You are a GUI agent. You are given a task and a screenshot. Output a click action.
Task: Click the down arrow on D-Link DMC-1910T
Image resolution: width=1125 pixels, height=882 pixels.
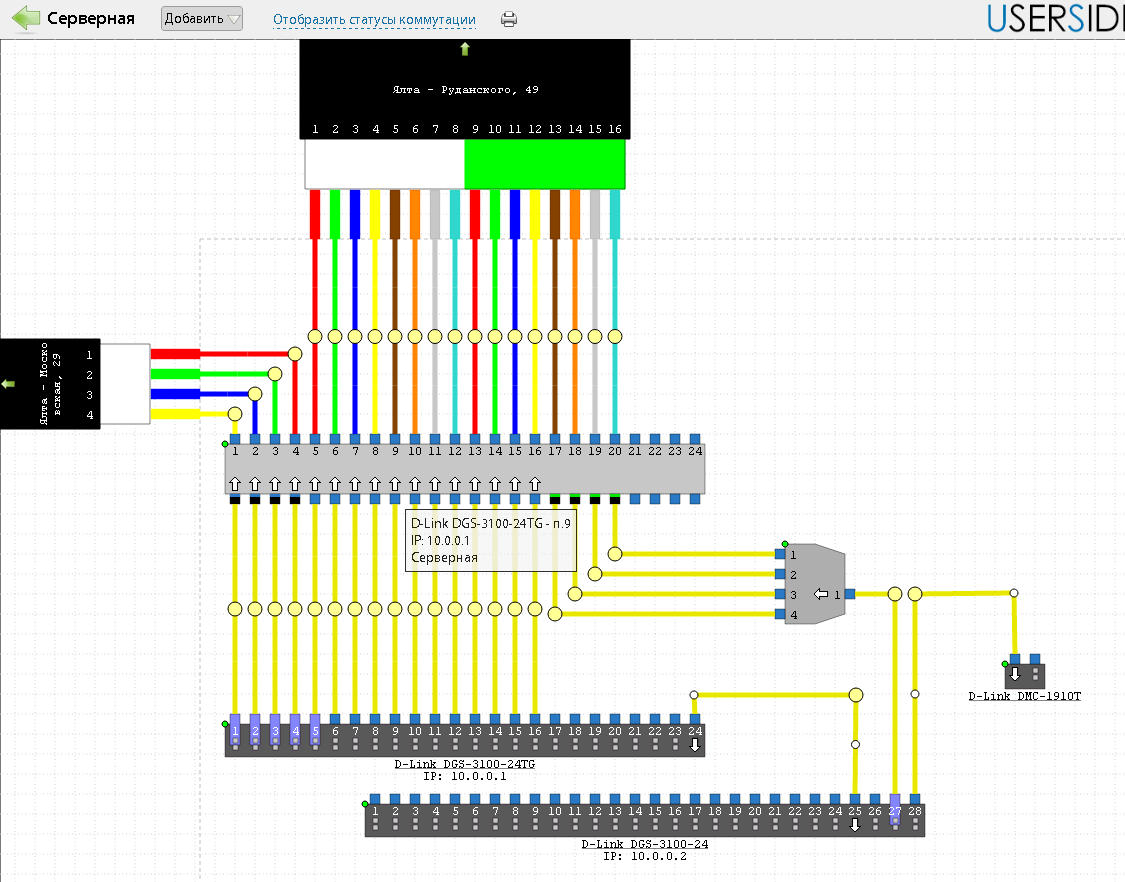1014,672
